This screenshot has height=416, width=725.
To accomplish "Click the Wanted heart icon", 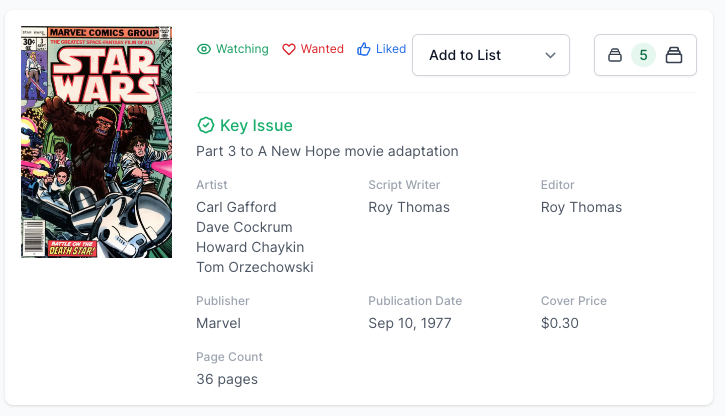I will pyautogui.click(x=289, y=49).
